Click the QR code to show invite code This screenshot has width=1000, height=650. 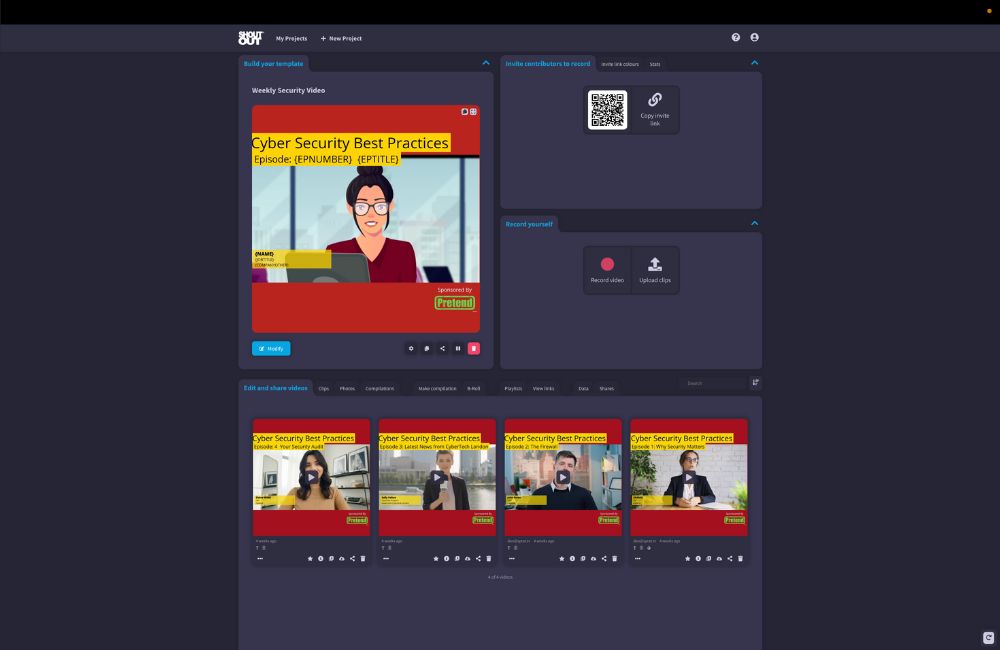tap(607, 108)
